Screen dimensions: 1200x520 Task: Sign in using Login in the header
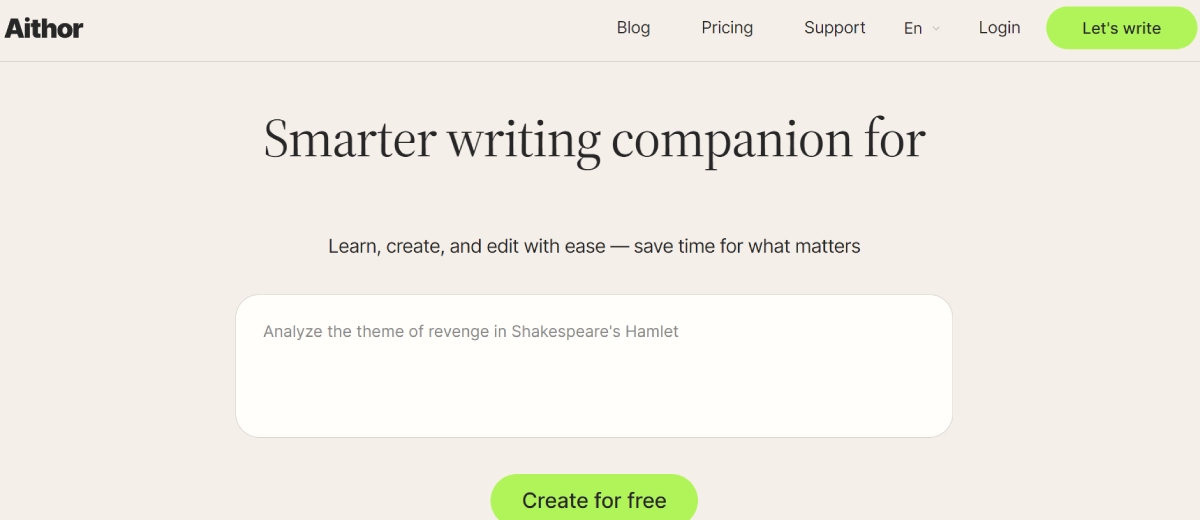999,28
